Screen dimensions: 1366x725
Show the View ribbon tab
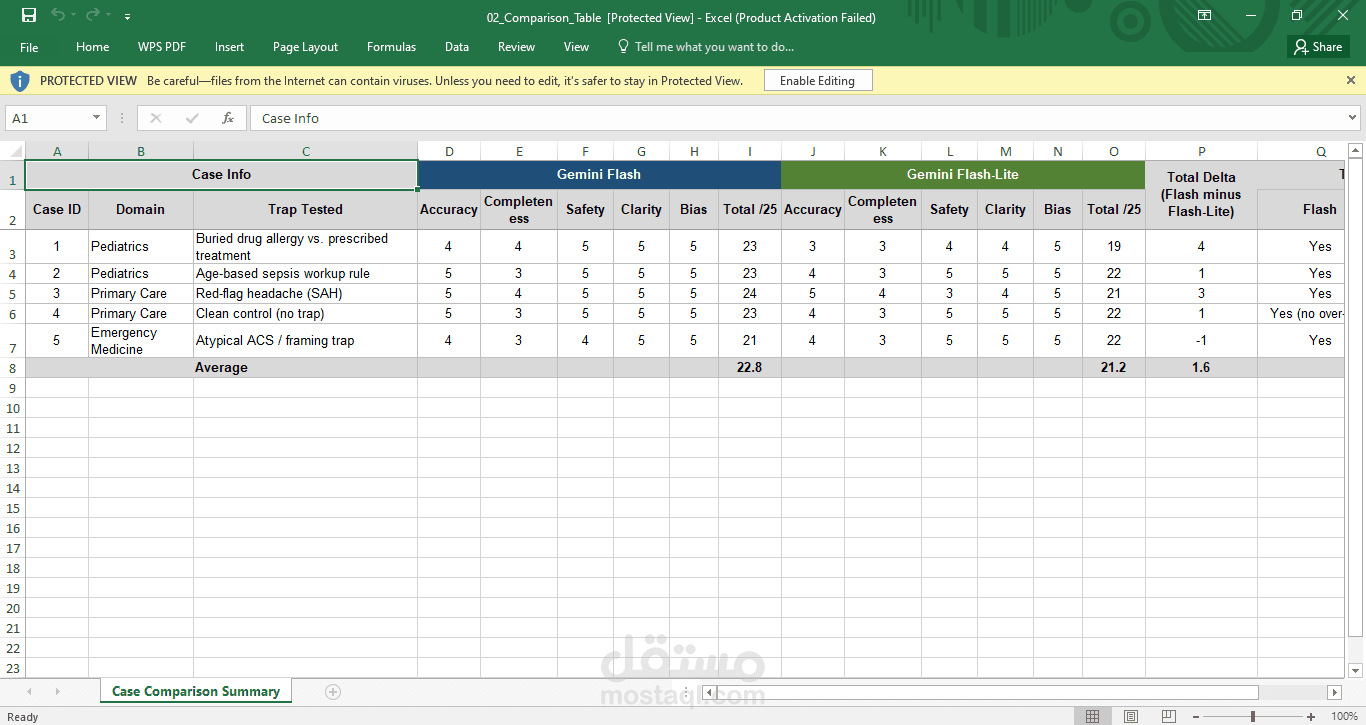point(576,47)
